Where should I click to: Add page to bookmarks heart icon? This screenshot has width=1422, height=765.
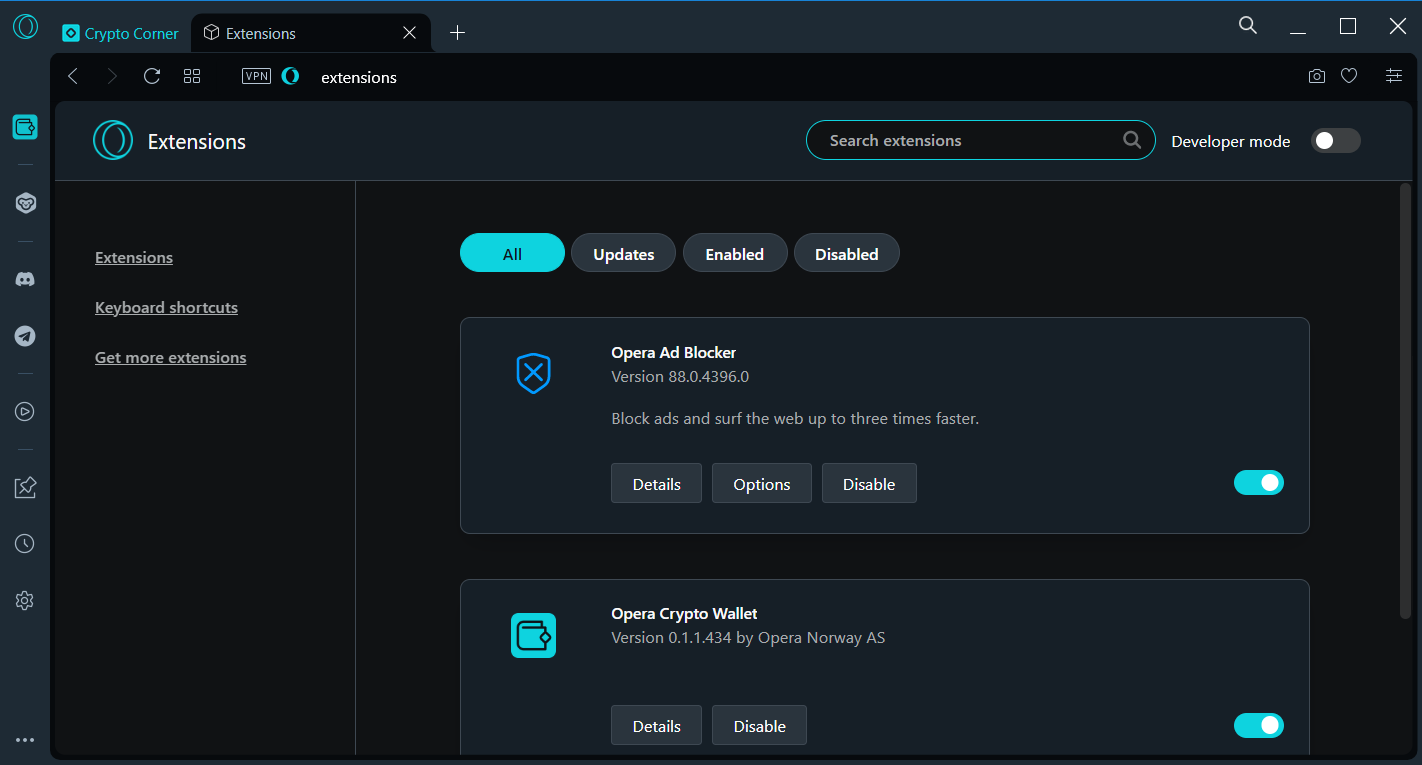click(x=1349, y=76)
